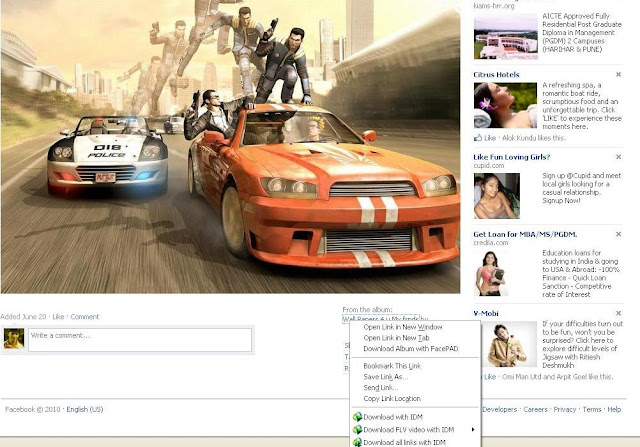The width and height of the screenshot is (640, 447).
Task: Open the Developers footer link
Action: pyautogui.click(x=500, y=409)
